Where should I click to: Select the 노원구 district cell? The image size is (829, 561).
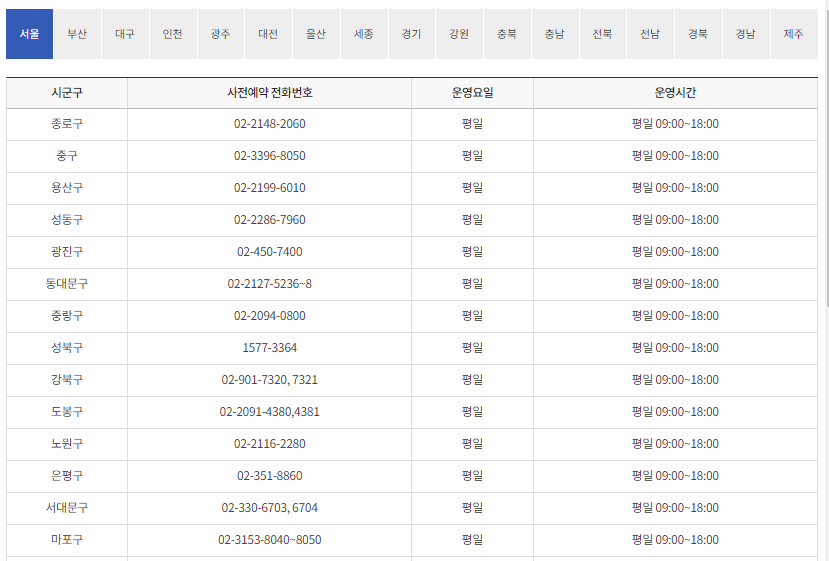pos(67,444)
